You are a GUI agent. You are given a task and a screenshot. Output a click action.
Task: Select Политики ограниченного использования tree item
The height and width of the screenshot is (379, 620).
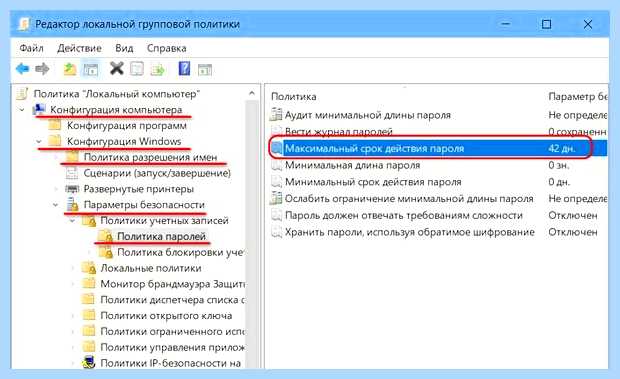(x=172, y=331)
